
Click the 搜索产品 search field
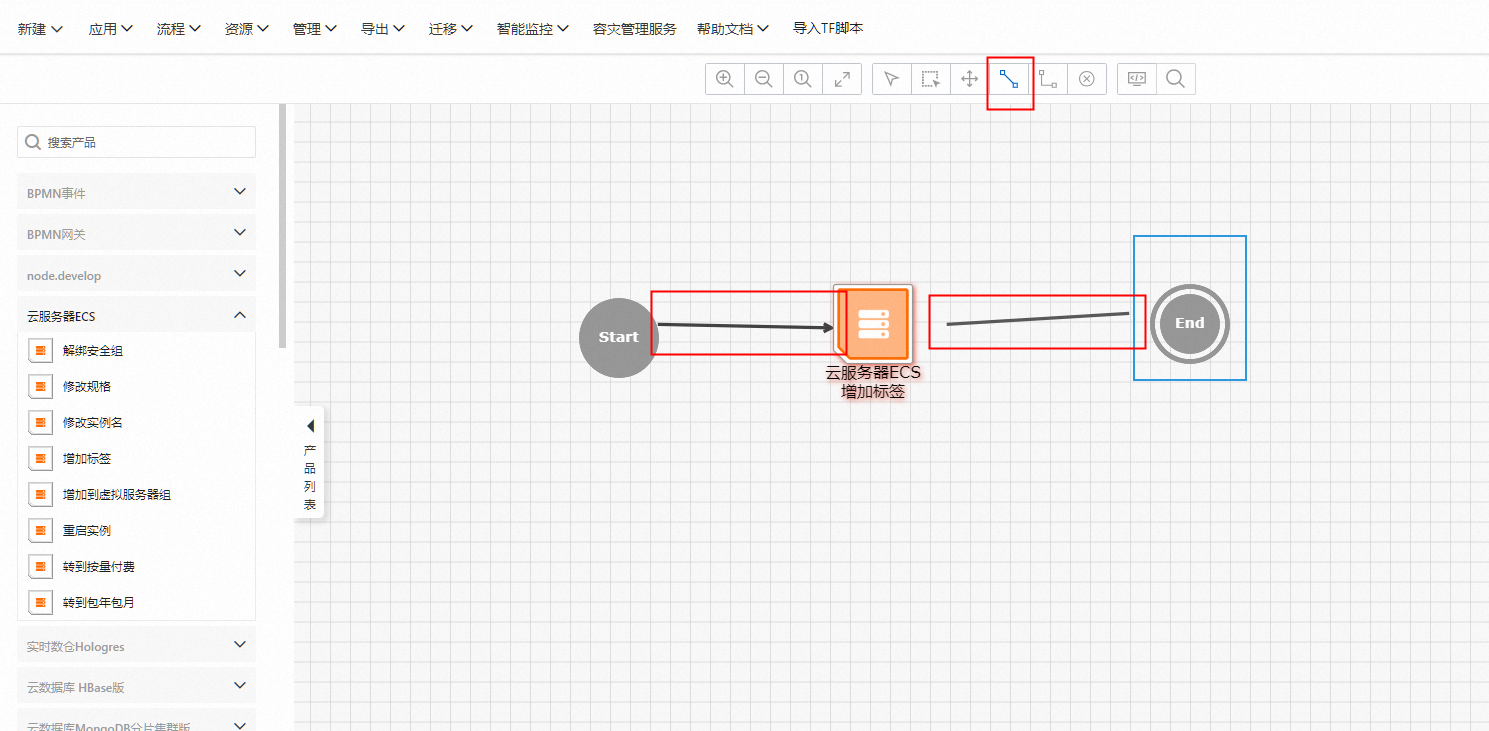(136, 142)
